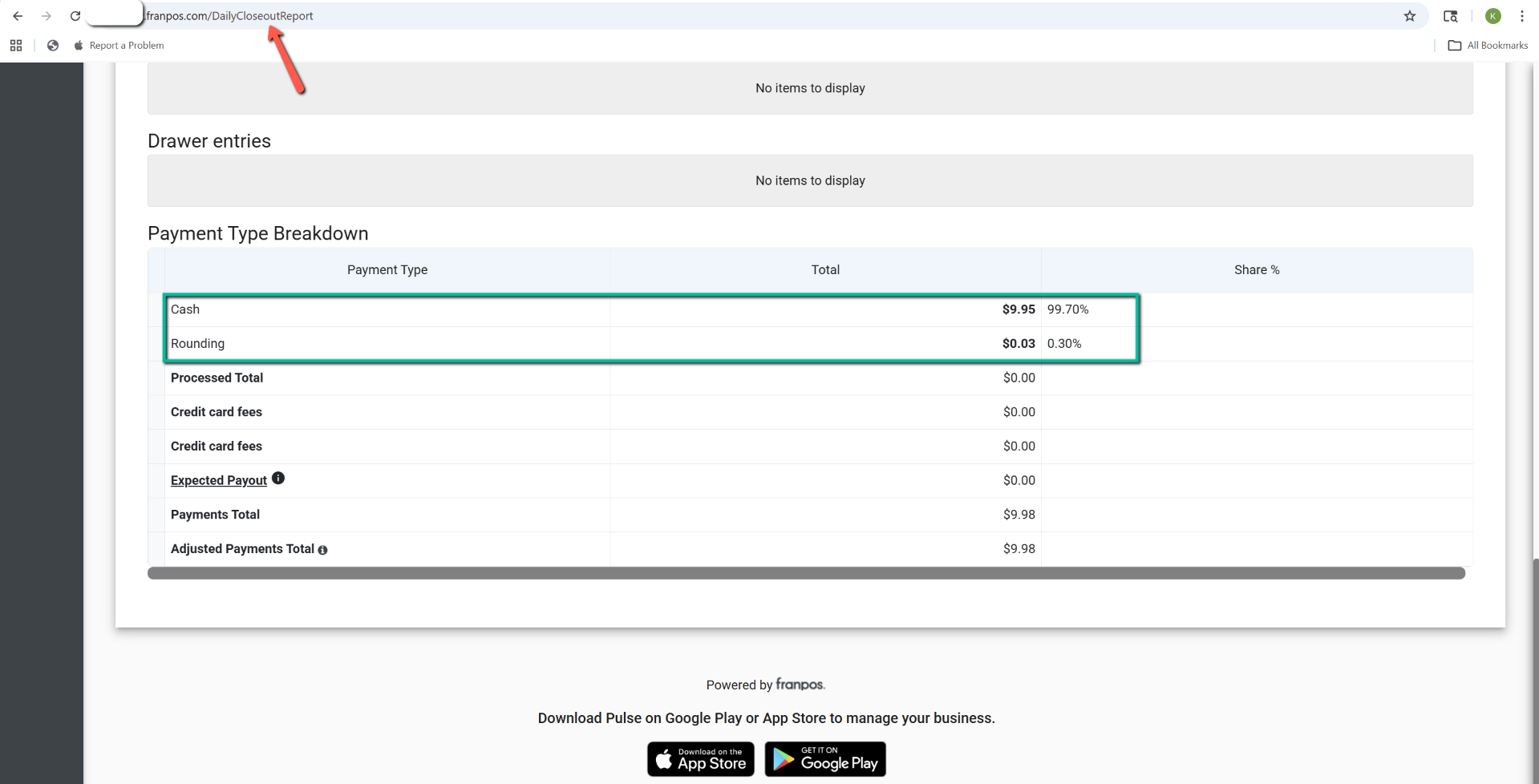
Task: Open the Chrome three-dot menu
Action: point(1521,16)
